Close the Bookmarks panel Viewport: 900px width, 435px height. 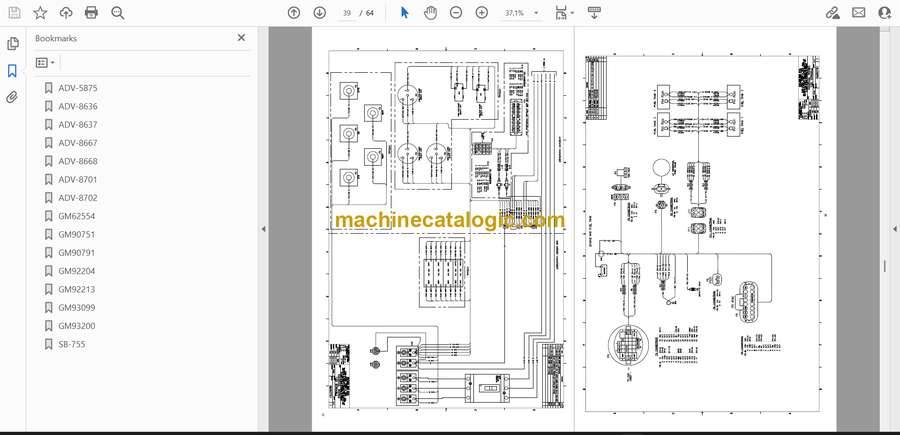pos(241,38)
